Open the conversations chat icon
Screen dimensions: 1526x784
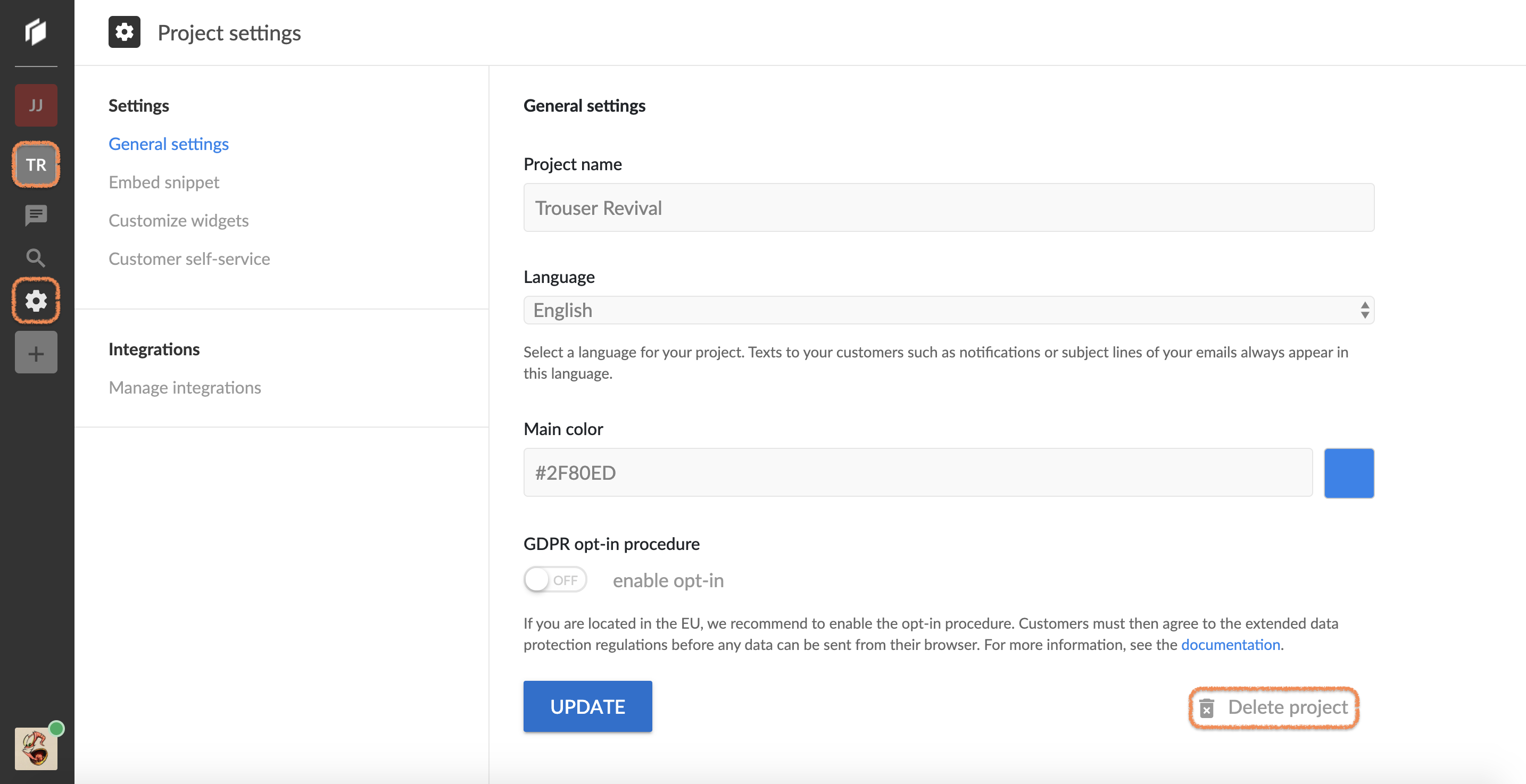[36, 215]
